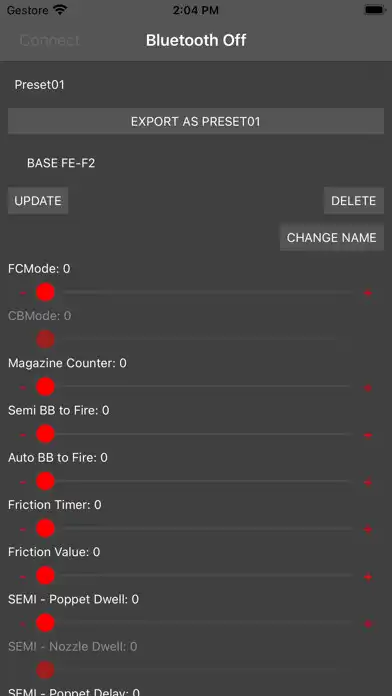
Task: Decrease Magazine Counter with minus icon
Action: (x=23, y=388)
